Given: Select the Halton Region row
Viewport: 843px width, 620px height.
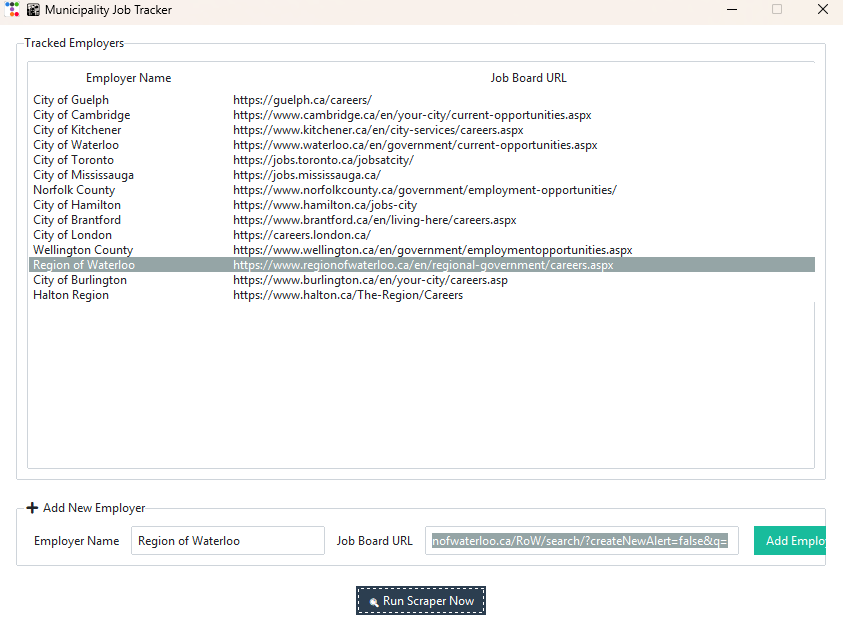Looking at the screenshot, I should (422, 295).
